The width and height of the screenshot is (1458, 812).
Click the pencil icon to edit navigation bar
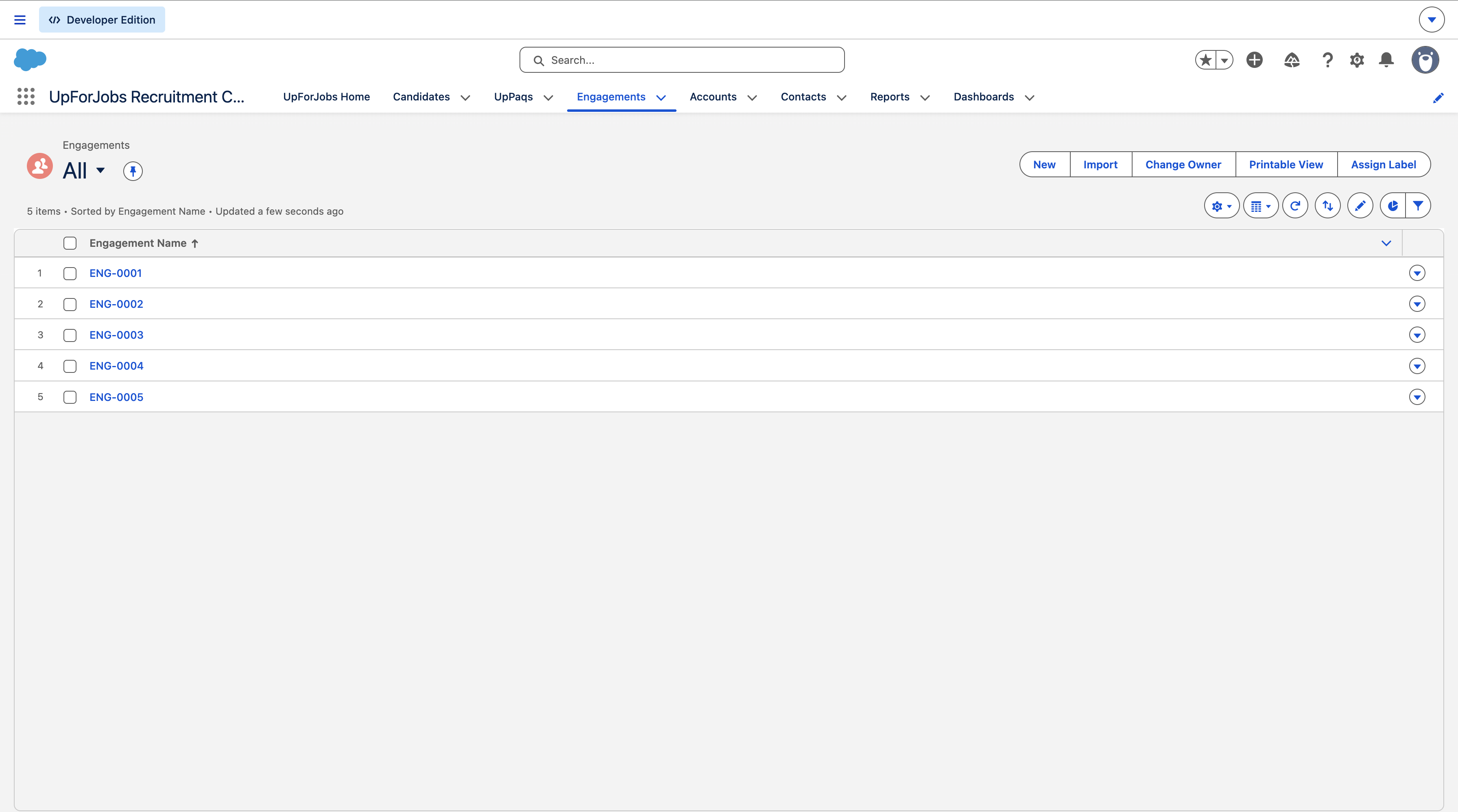point(1438,97)
